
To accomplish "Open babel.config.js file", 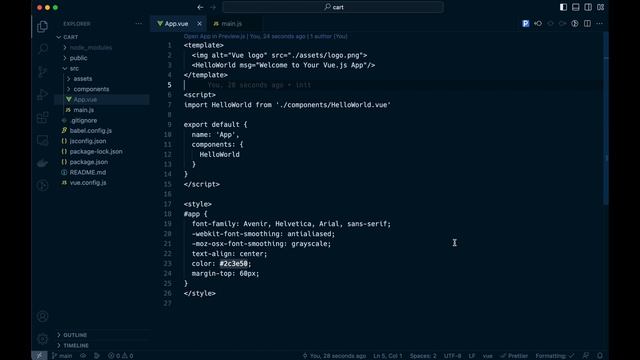I will [102, 131].
